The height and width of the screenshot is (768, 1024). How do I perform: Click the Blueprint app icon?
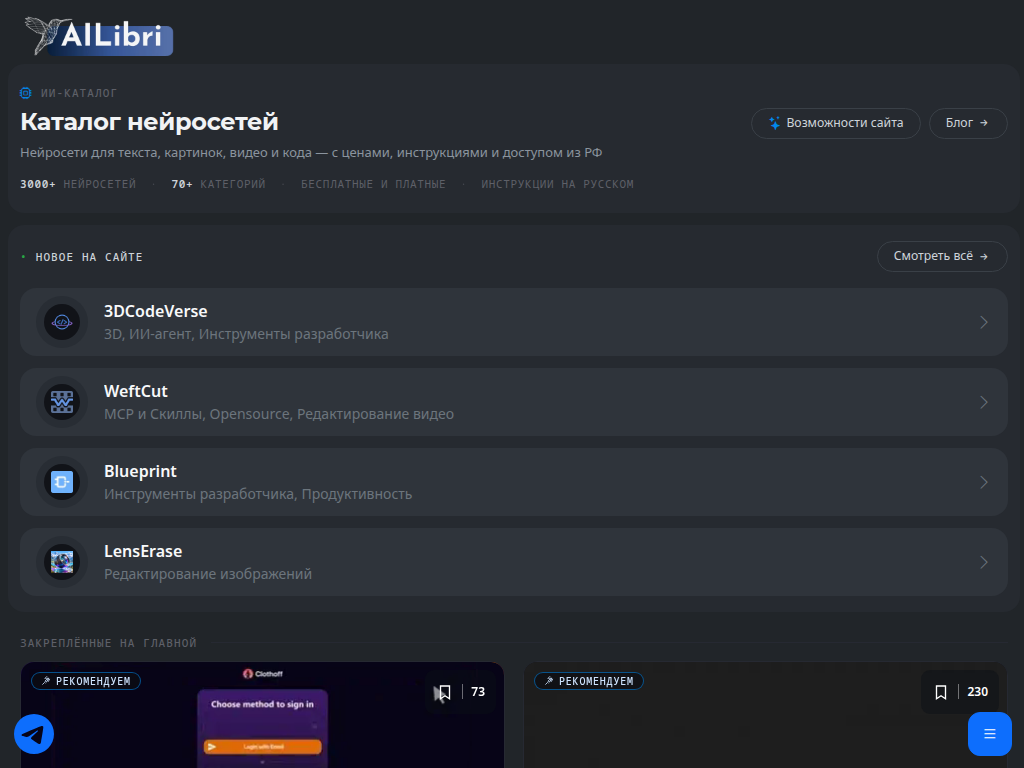click(62, 482)
